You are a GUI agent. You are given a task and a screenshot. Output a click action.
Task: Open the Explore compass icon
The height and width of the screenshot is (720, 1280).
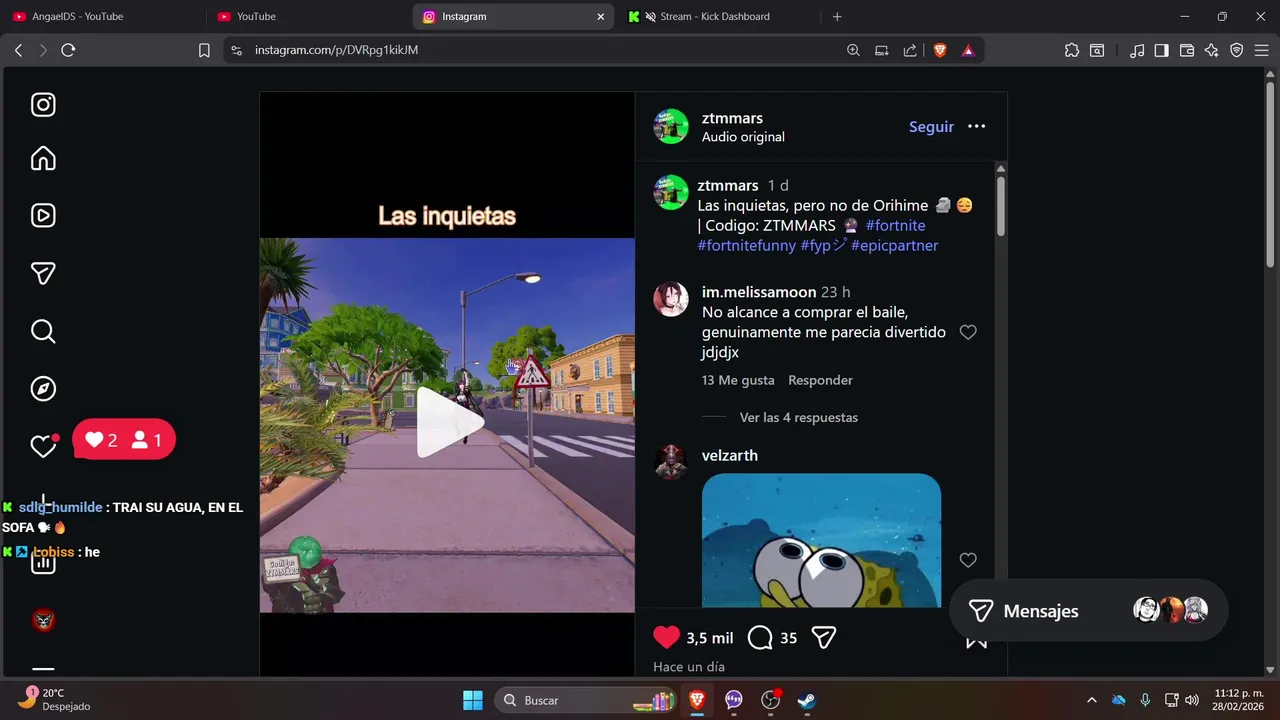pos(43,389)
